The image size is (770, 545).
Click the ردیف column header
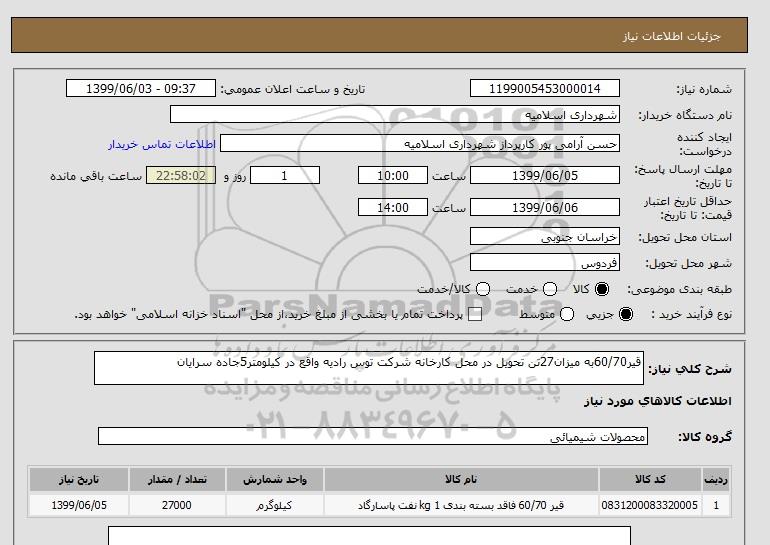[716, 480]
